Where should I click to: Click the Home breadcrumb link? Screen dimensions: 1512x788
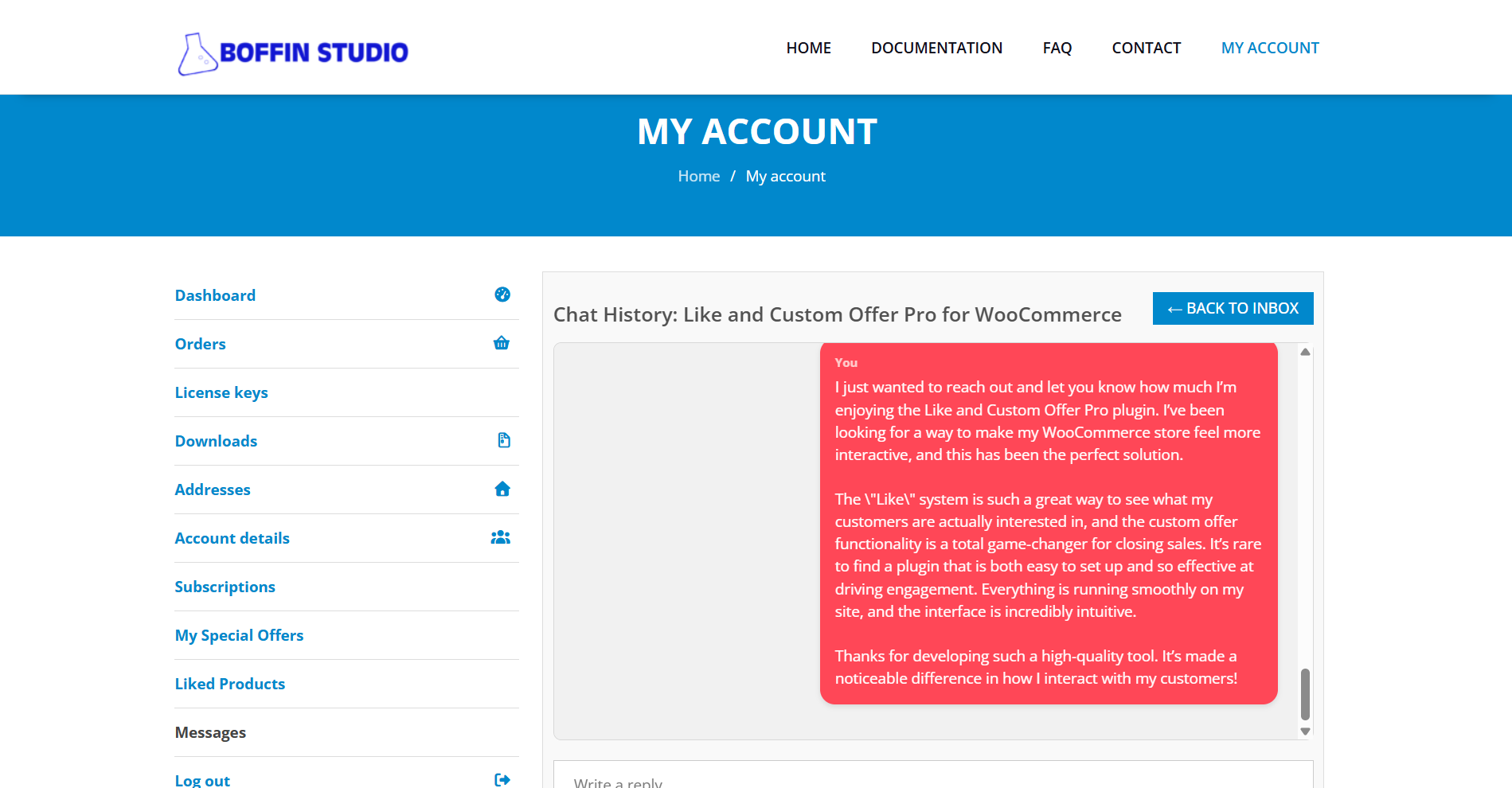click(698, 176)
